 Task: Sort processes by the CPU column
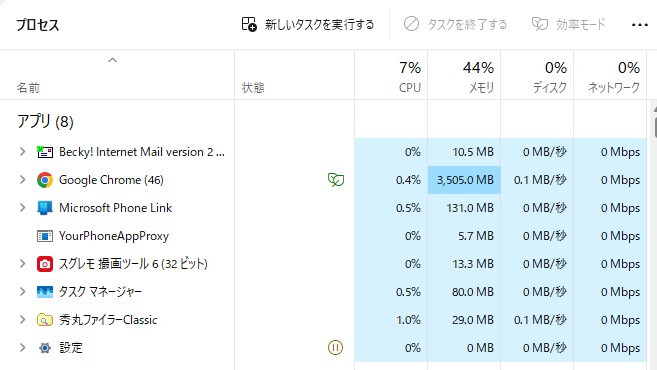click(391, 77)
